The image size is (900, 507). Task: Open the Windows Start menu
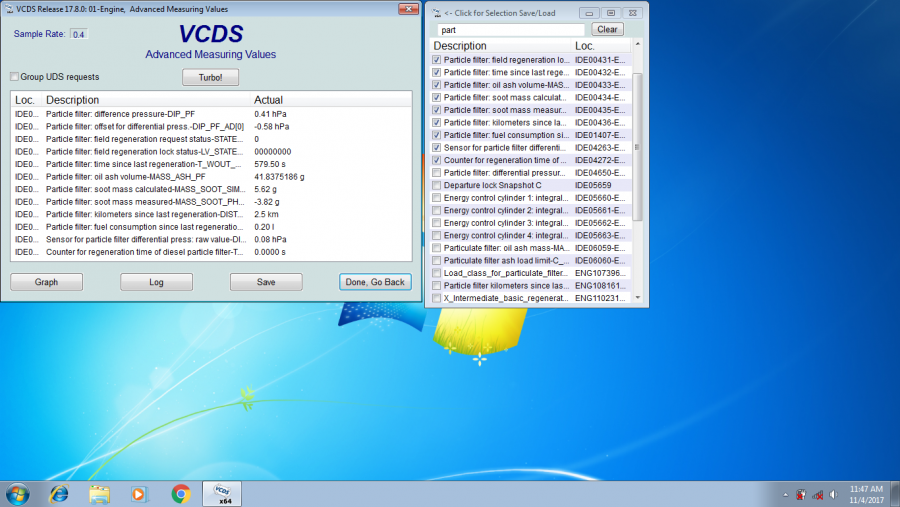tap(18, 493)
